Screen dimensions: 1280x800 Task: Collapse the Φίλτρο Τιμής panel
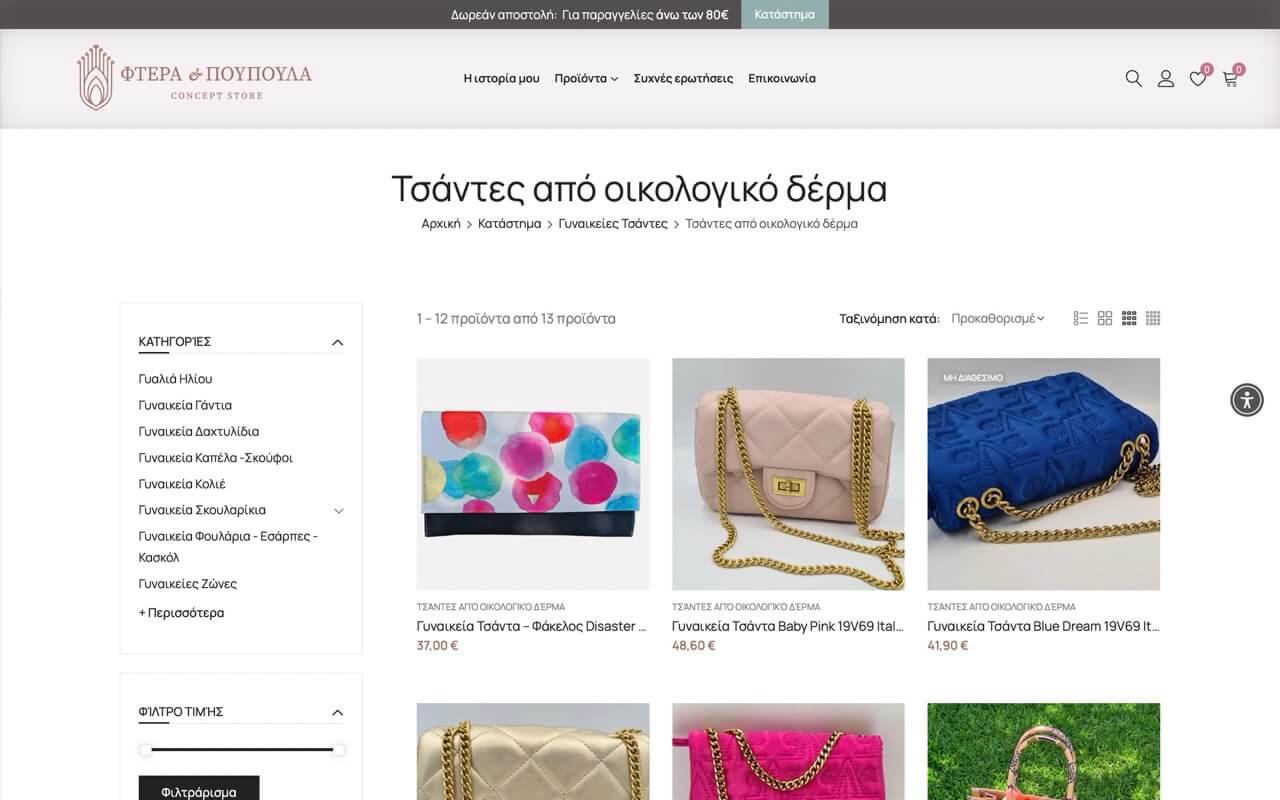[x=337, y=712]
